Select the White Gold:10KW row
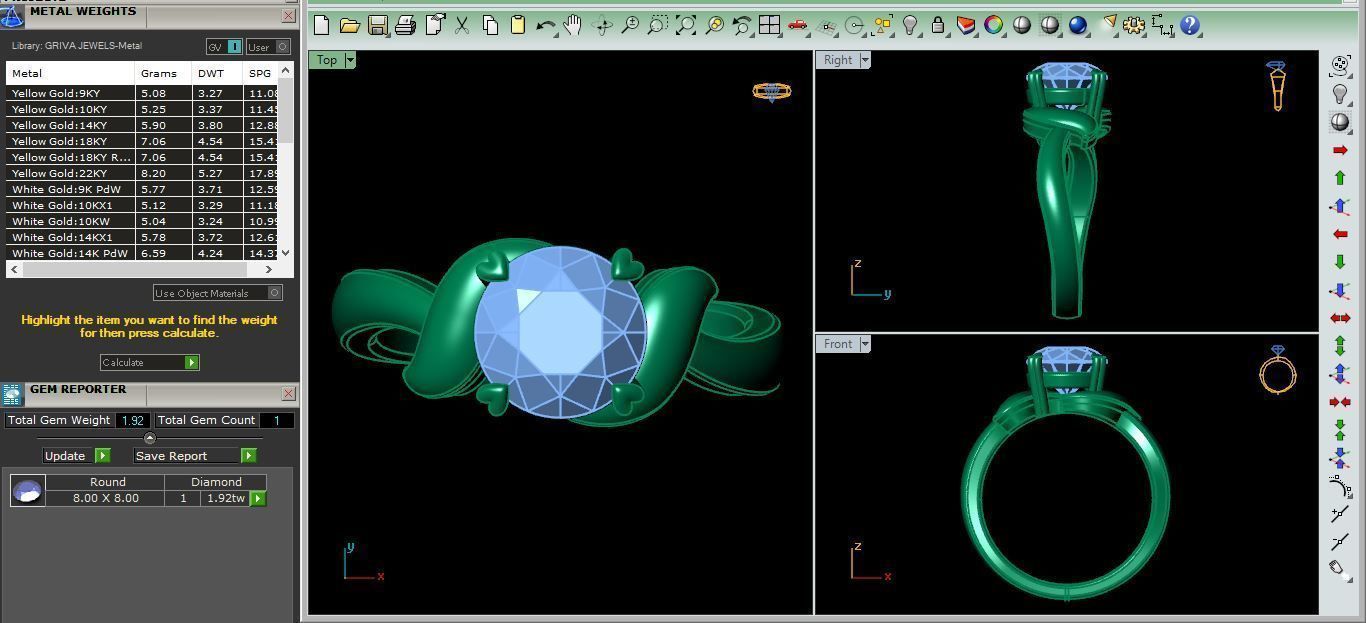1366x623 pixels. pyautogui.click(x=143, y=221)
